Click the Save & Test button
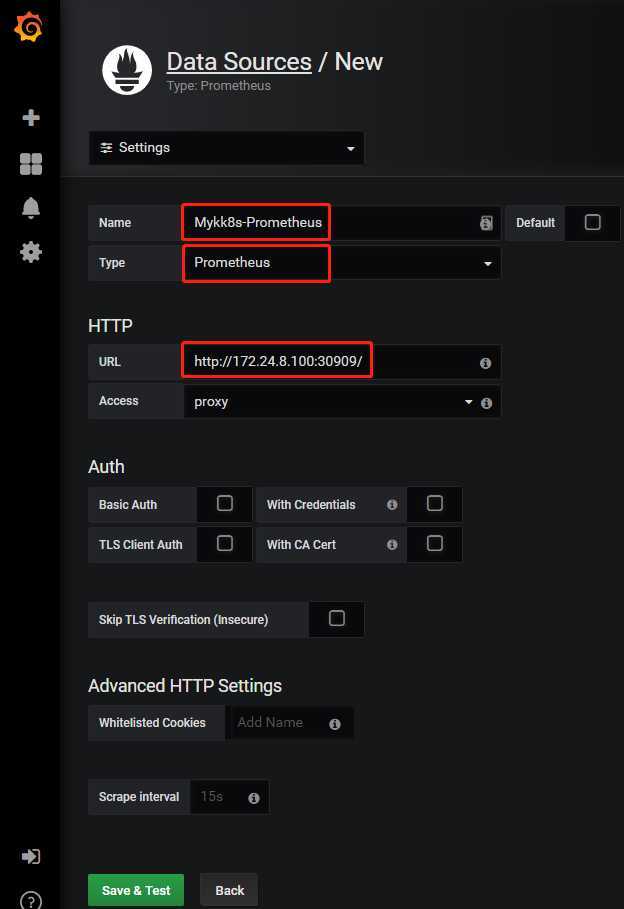 tap(136, 890)
